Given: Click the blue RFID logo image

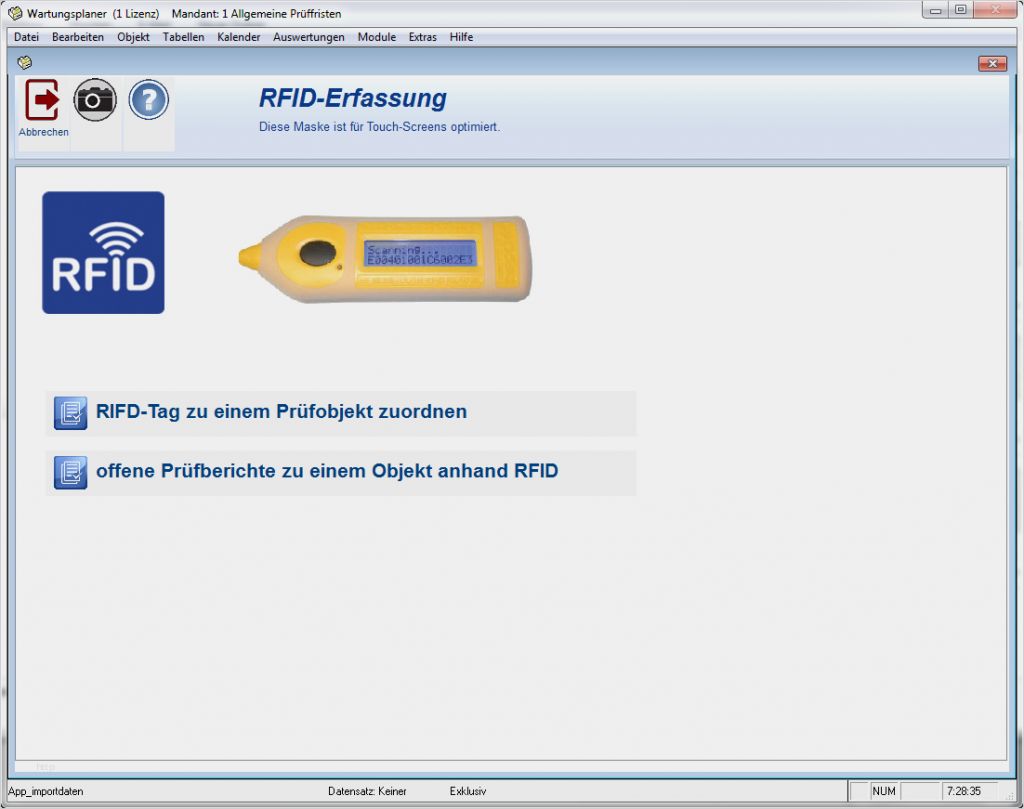Looking at the screenshot, I should tap(103, 252).
